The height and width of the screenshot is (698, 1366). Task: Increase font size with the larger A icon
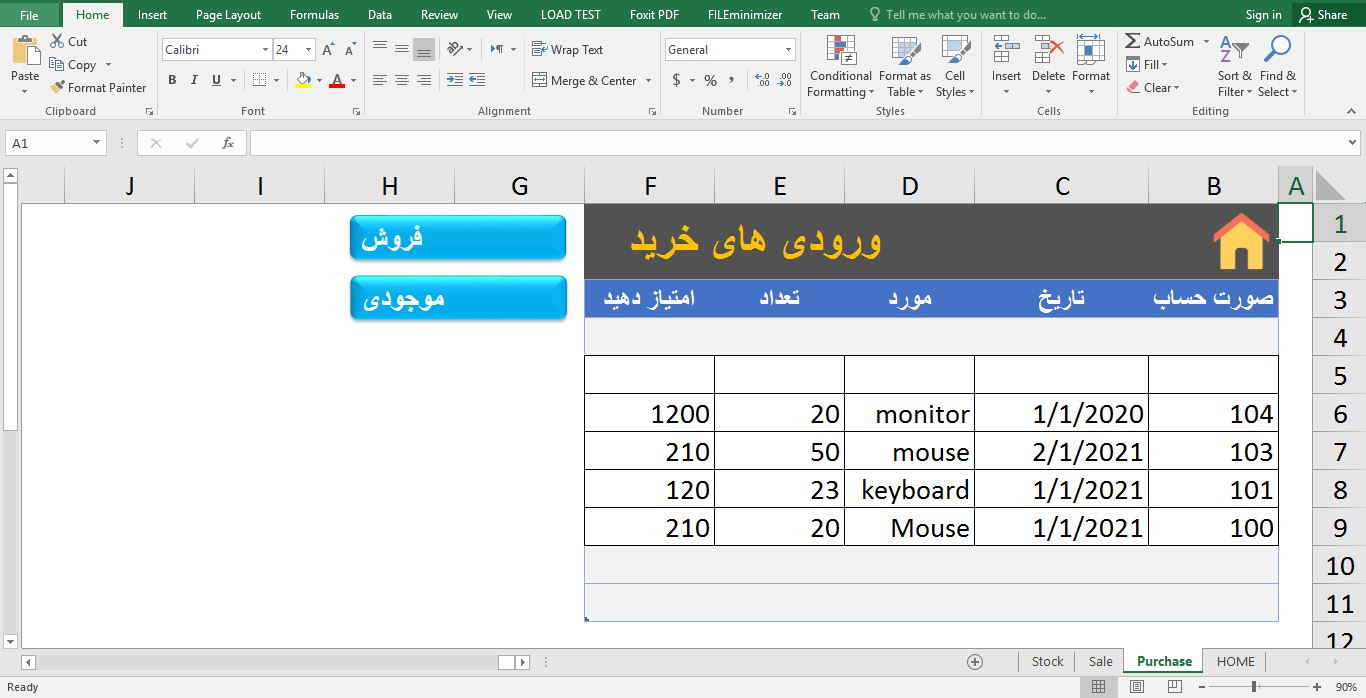(x=328, y=49)
